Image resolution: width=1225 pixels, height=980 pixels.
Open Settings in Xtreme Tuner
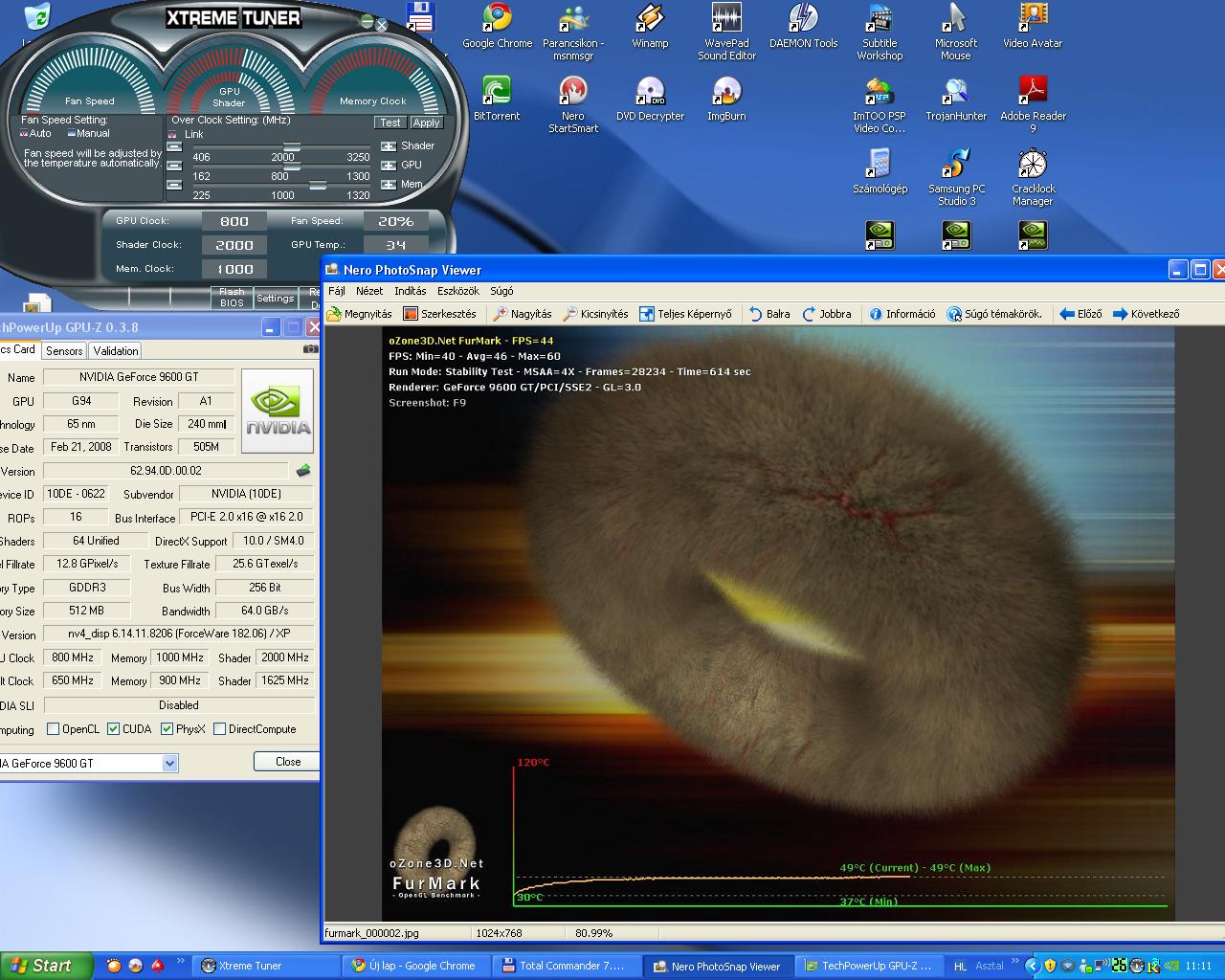276,298
